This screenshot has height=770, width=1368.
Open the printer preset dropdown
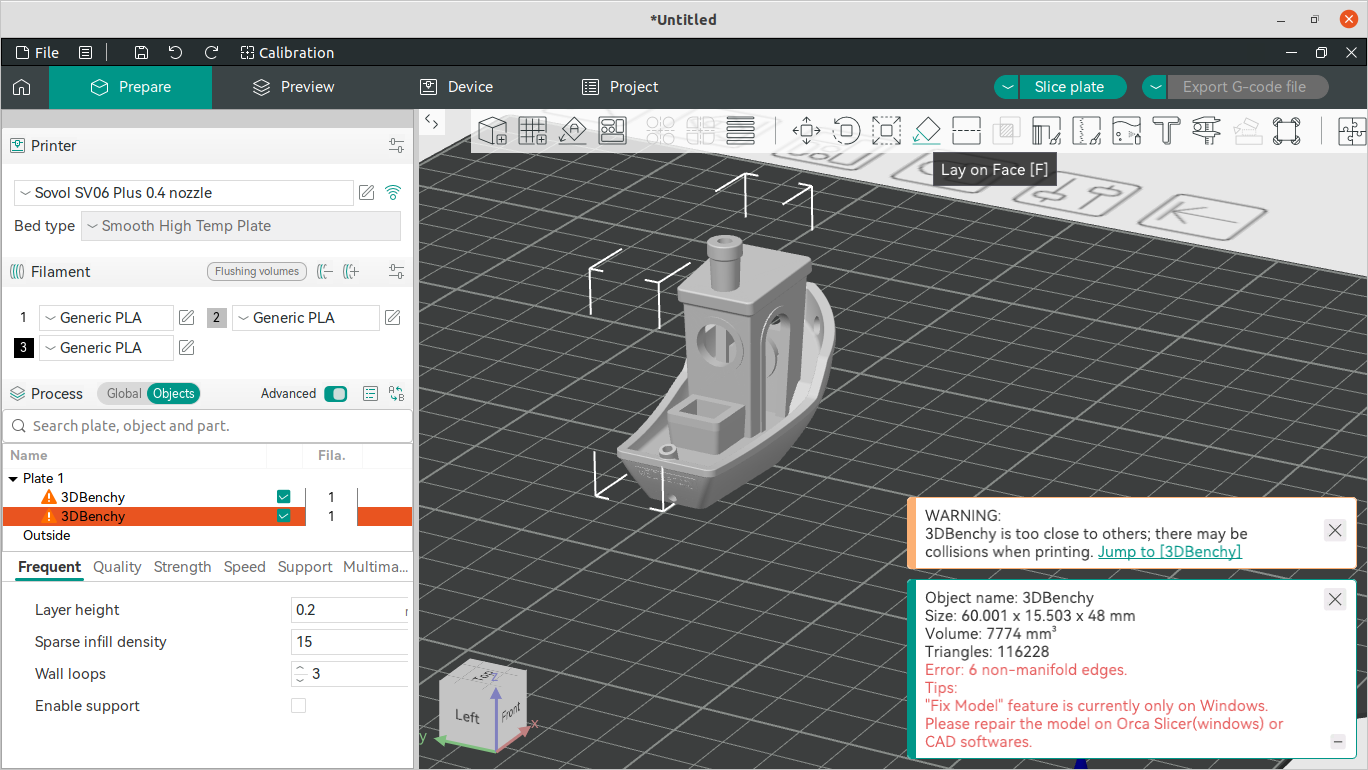coord(184,193)
